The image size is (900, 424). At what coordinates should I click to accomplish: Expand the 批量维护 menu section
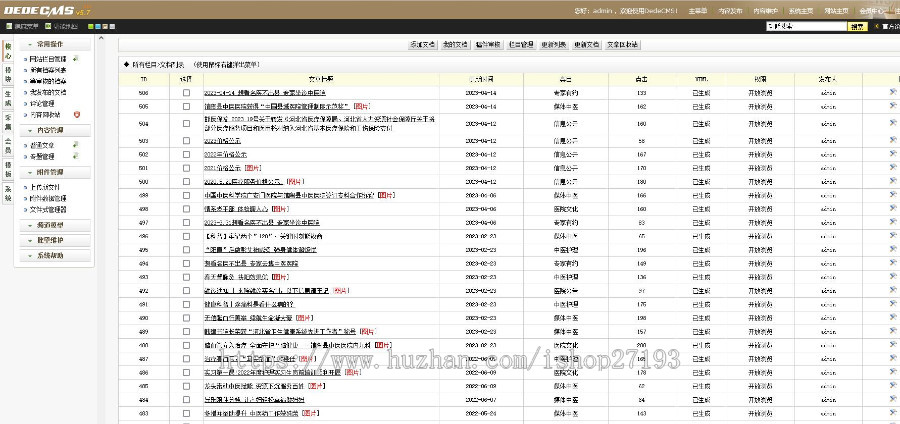pos(55,240)
